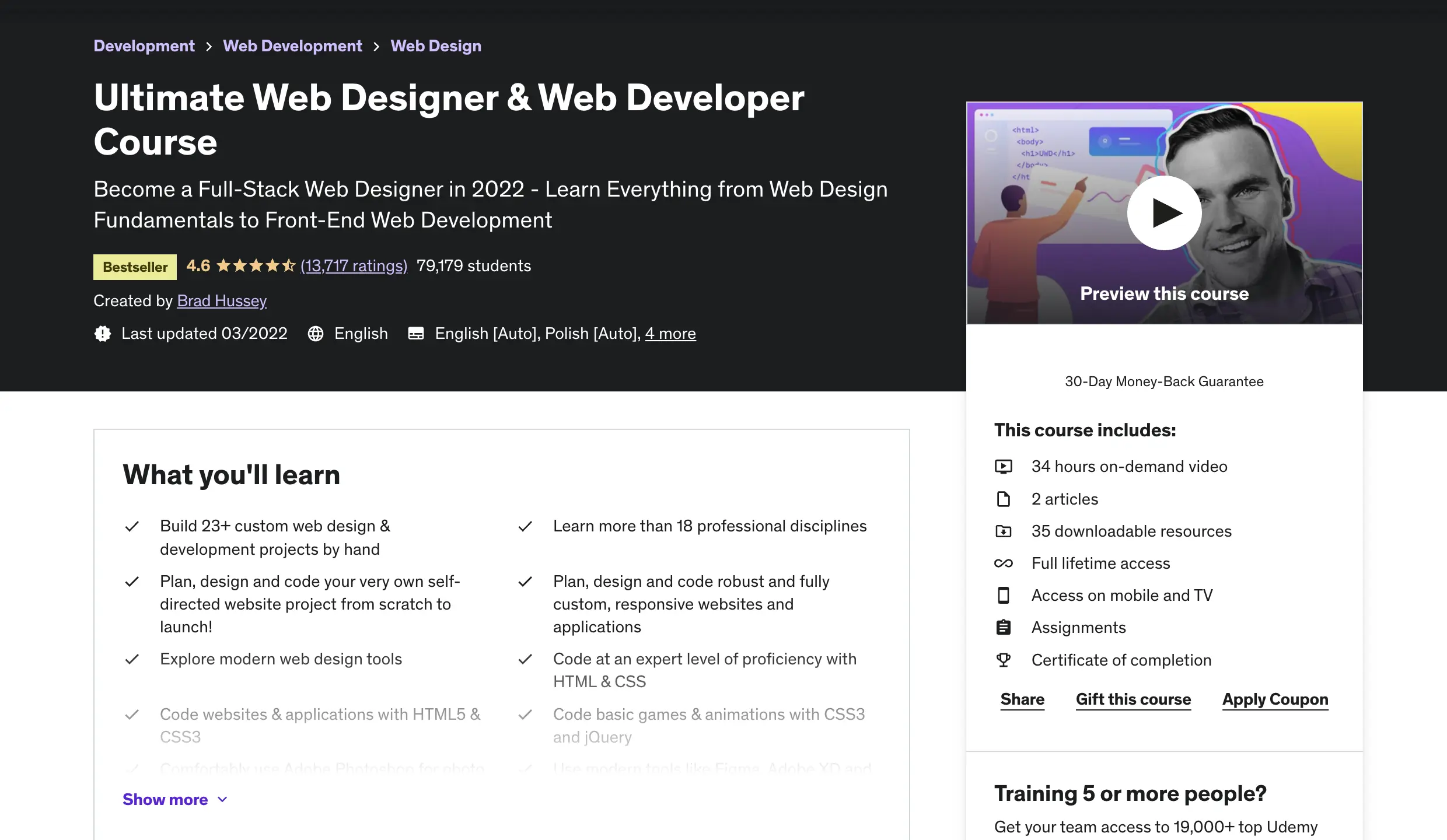Click the Gift this course button
1447x840 pixels.
[x=1133, y=699]
